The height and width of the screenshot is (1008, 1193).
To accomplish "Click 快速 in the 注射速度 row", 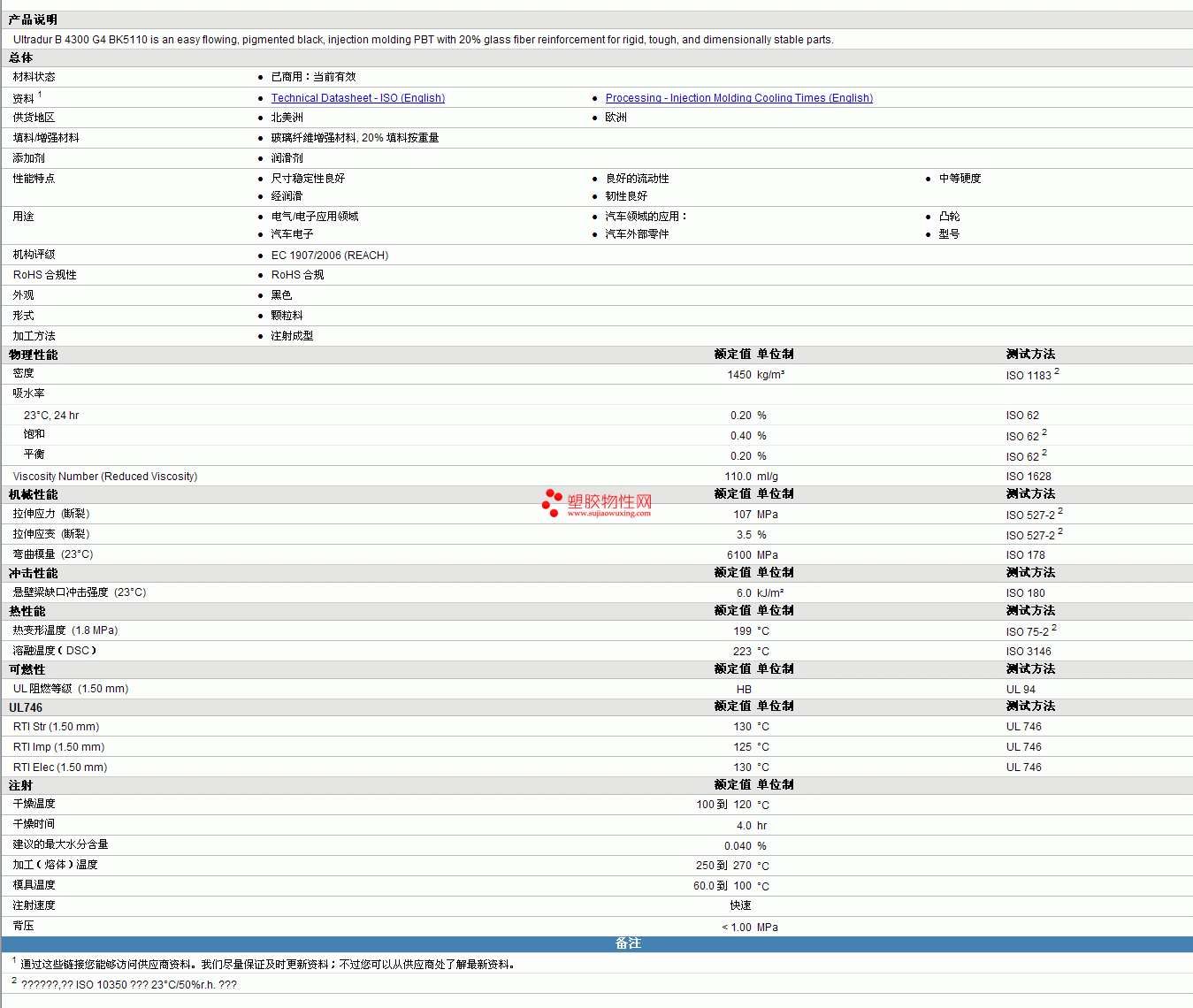I will coord(741,905).
